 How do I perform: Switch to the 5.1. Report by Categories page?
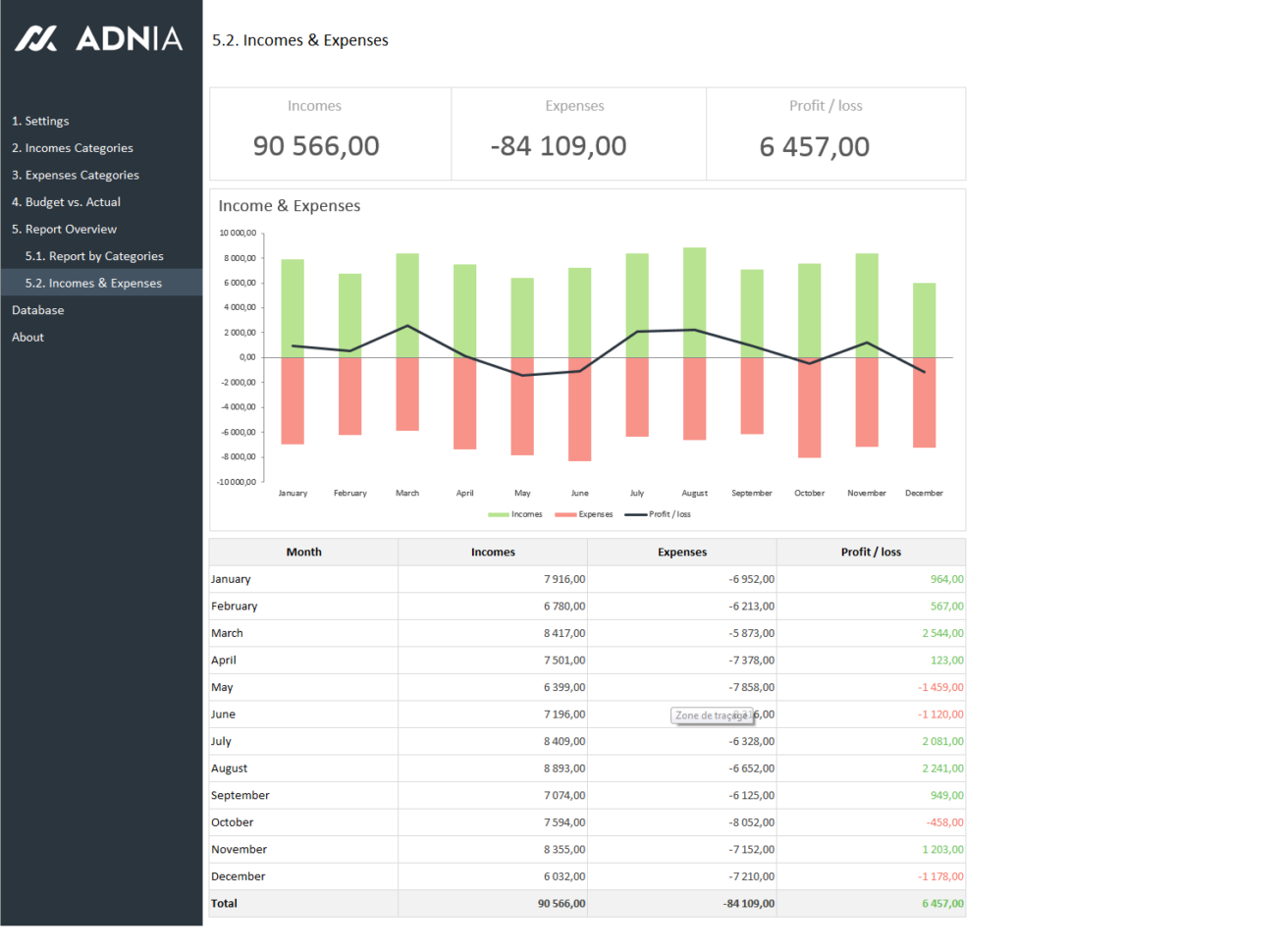(x=94, y=255)
